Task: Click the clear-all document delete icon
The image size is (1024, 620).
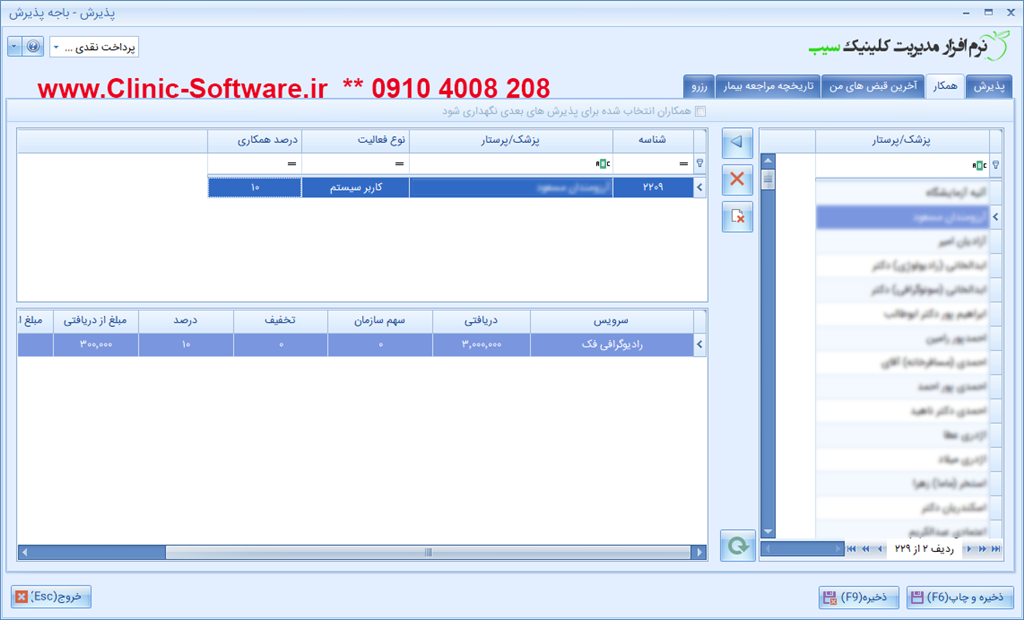Action: click(737, 217)
